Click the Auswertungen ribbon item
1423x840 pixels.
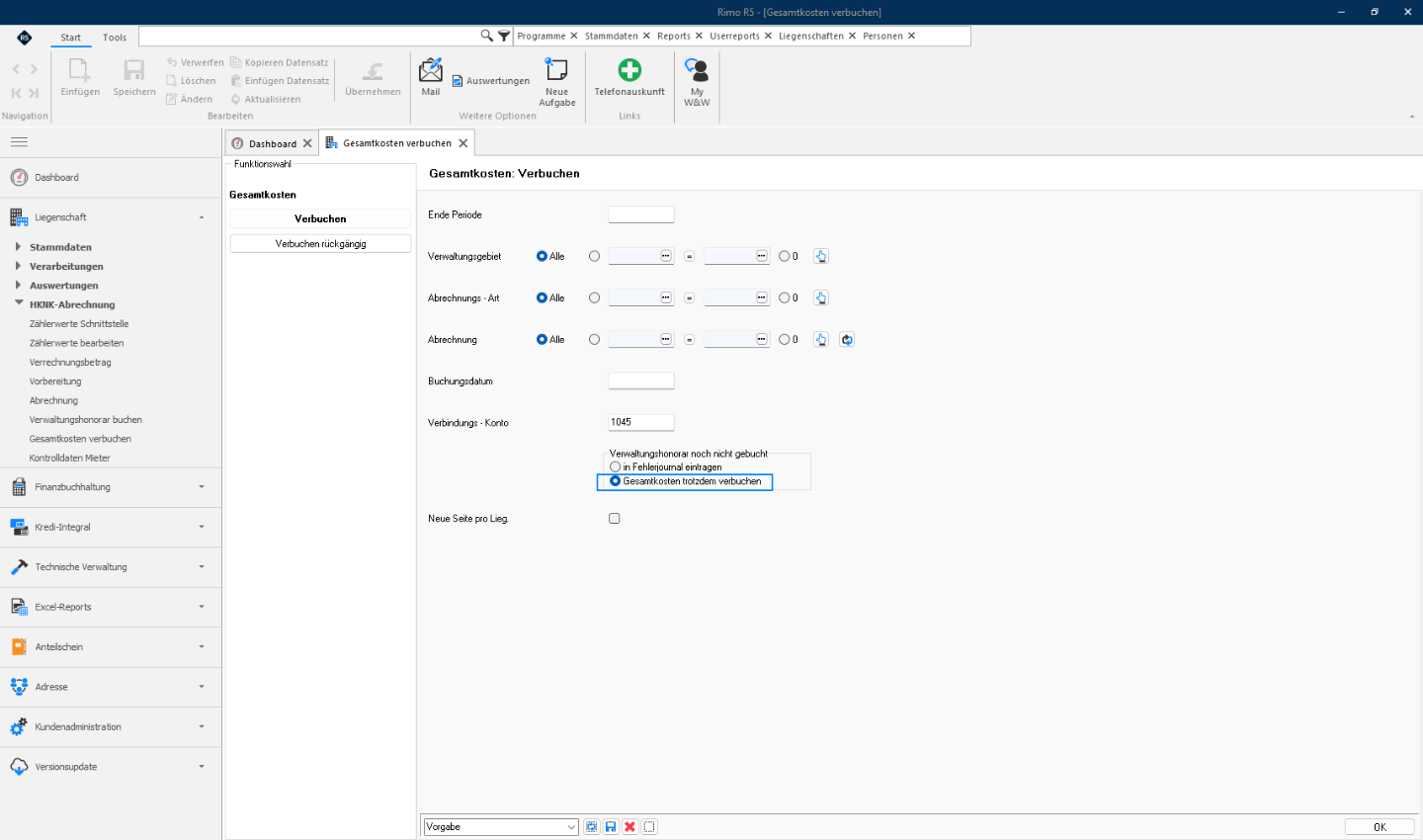[491, 81]
